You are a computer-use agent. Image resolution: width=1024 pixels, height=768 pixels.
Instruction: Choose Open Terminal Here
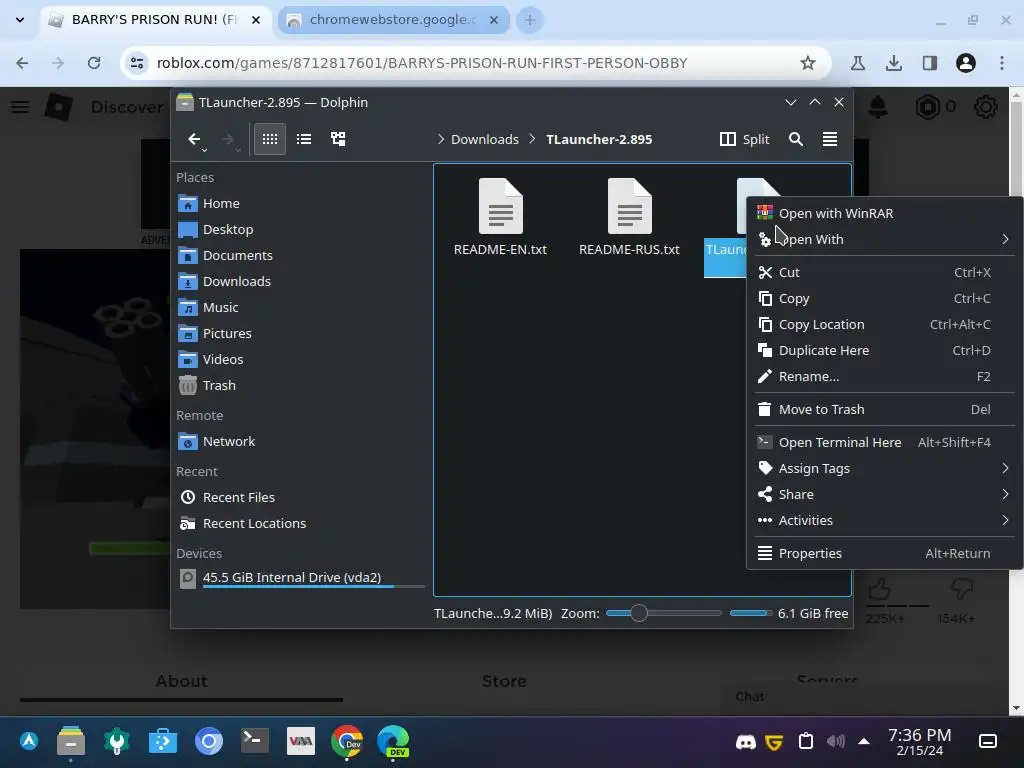[884, 443]
